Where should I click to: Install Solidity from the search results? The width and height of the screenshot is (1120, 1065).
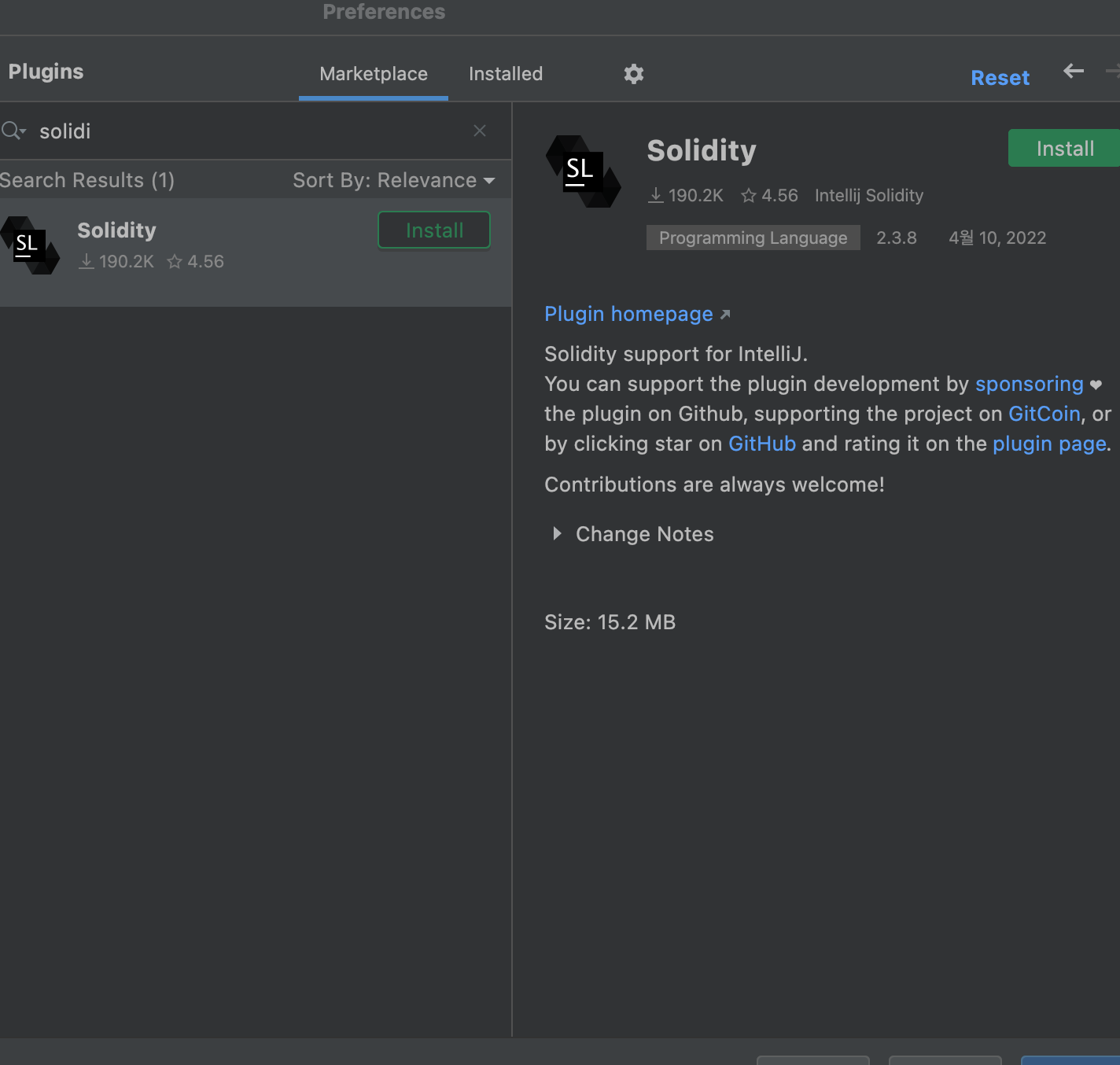[434, 230]
